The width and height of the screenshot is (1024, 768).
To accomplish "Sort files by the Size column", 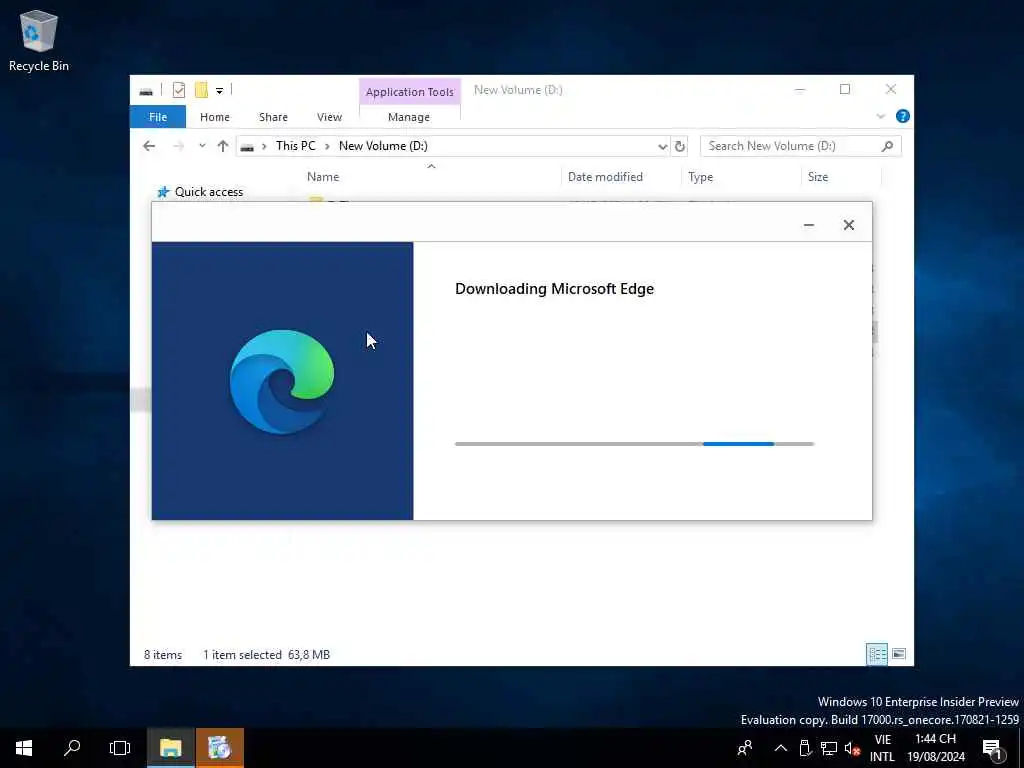I will [840, 177].
